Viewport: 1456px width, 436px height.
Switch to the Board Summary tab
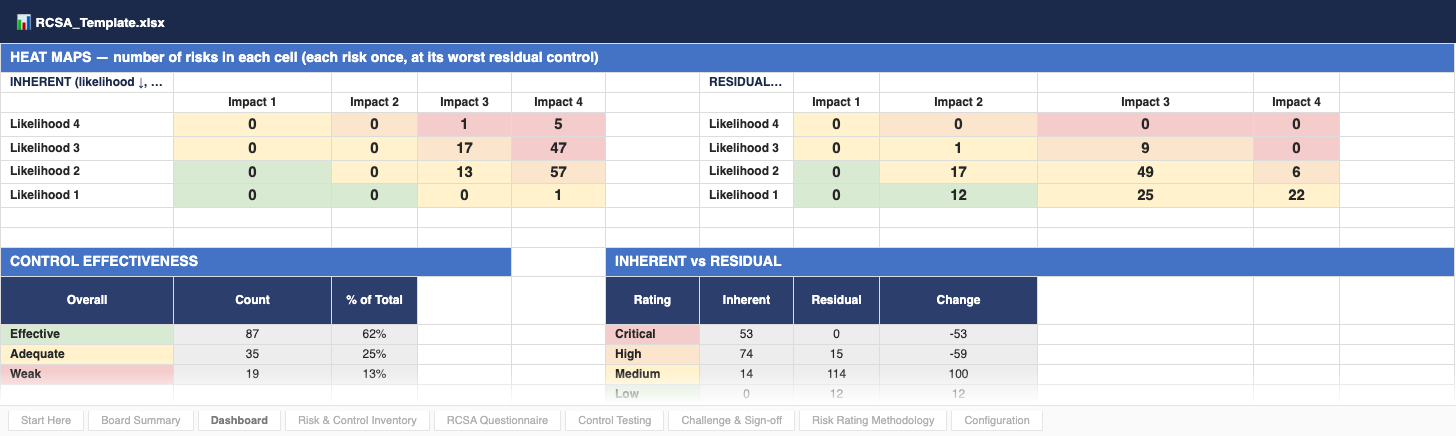click(x=141, y=420)
